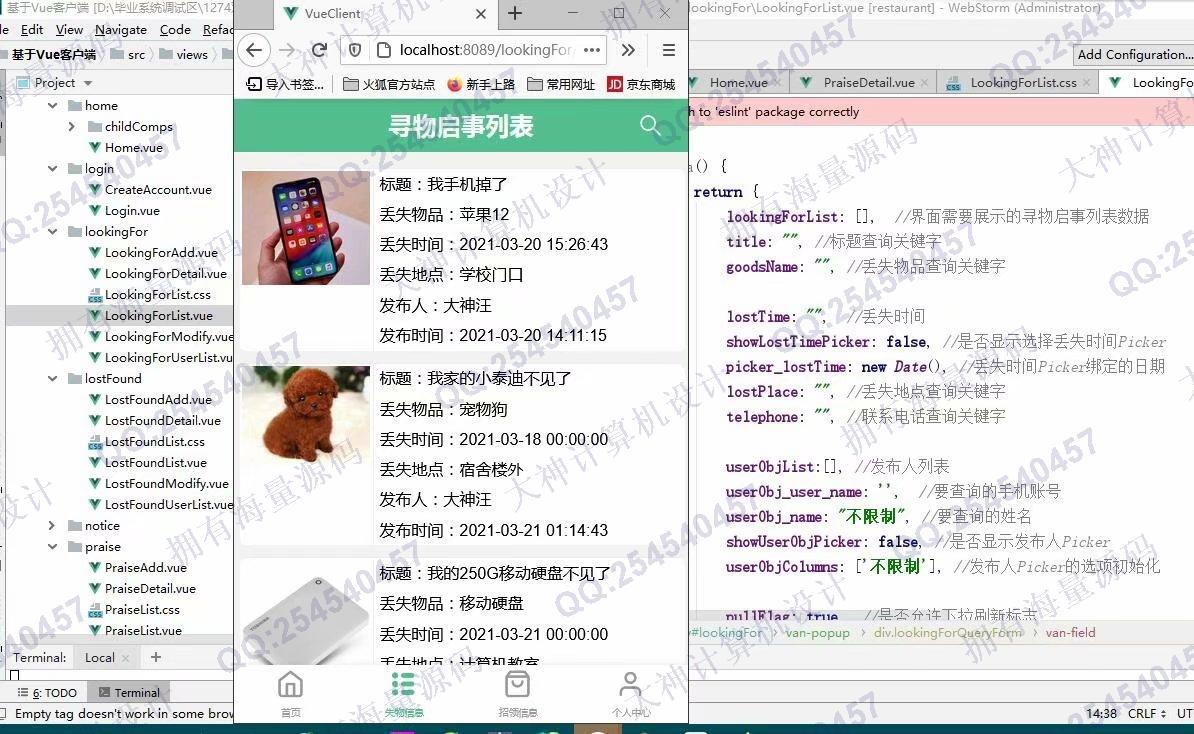
Task: Open the hard drive lost item thumbnail
Action: [306, 614]
